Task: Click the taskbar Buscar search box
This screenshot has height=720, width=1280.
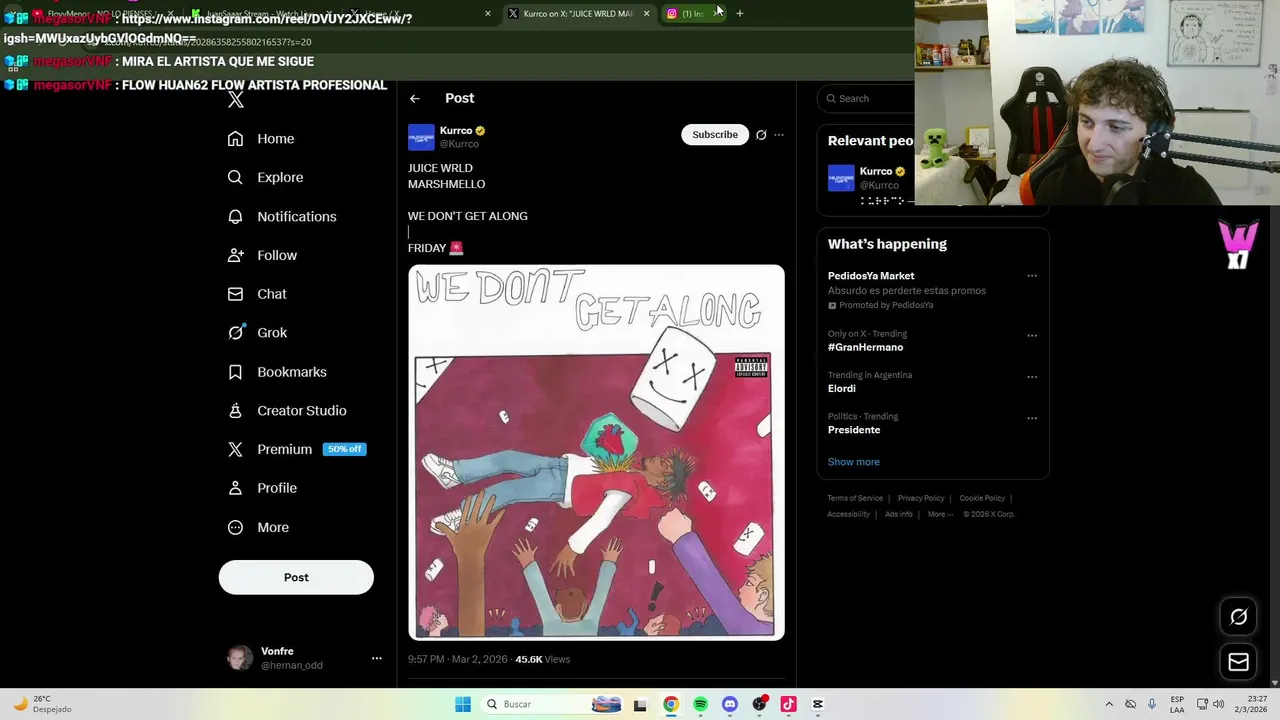Action: coord(552,704)
